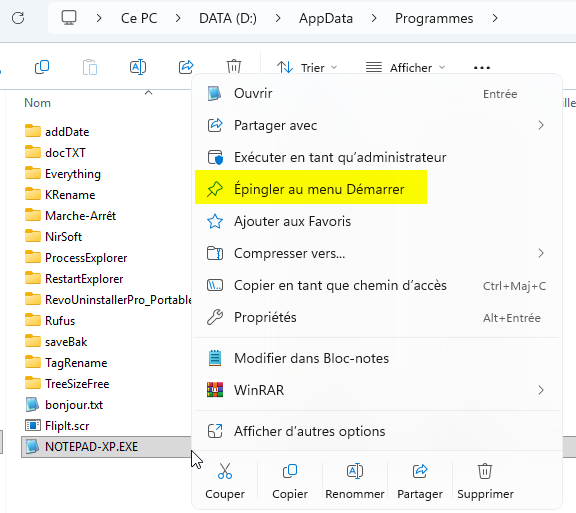Sort by the Nom column header
This screenshot has width=576, height=513.
pos(37,103)
